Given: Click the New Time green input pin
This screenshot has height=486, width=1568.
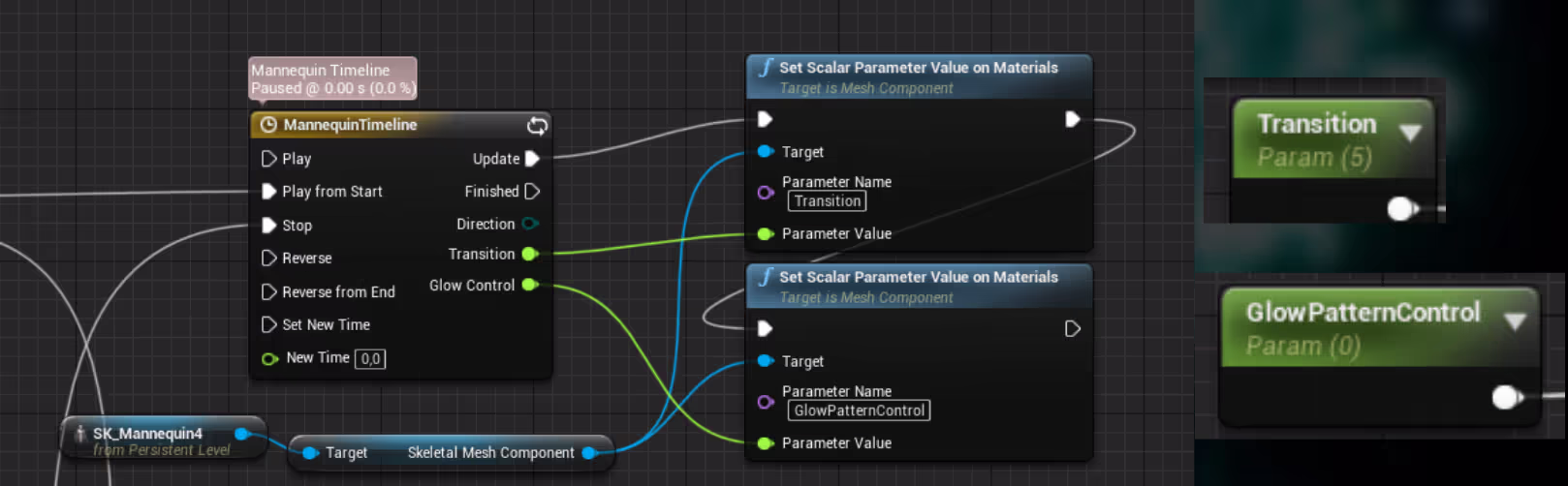Looking at the screenshot, I should 269,358.
